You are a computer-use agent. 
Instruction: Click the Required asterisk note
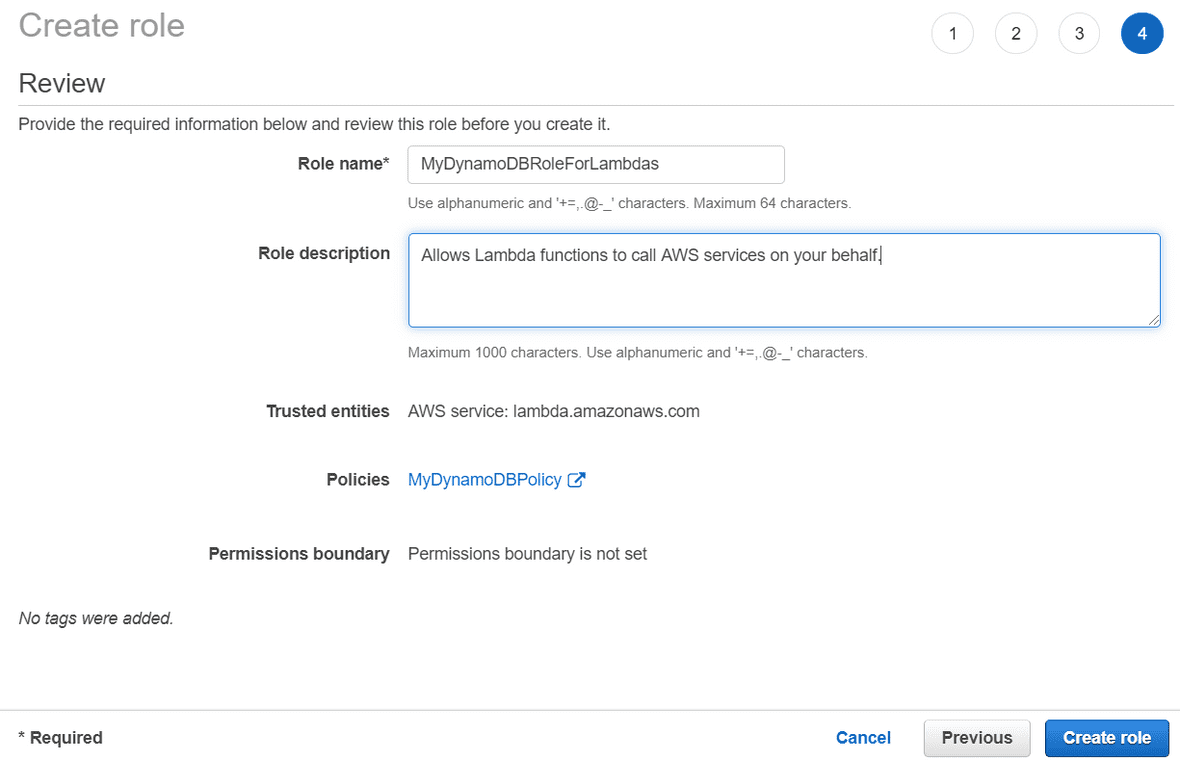(60, 737)
